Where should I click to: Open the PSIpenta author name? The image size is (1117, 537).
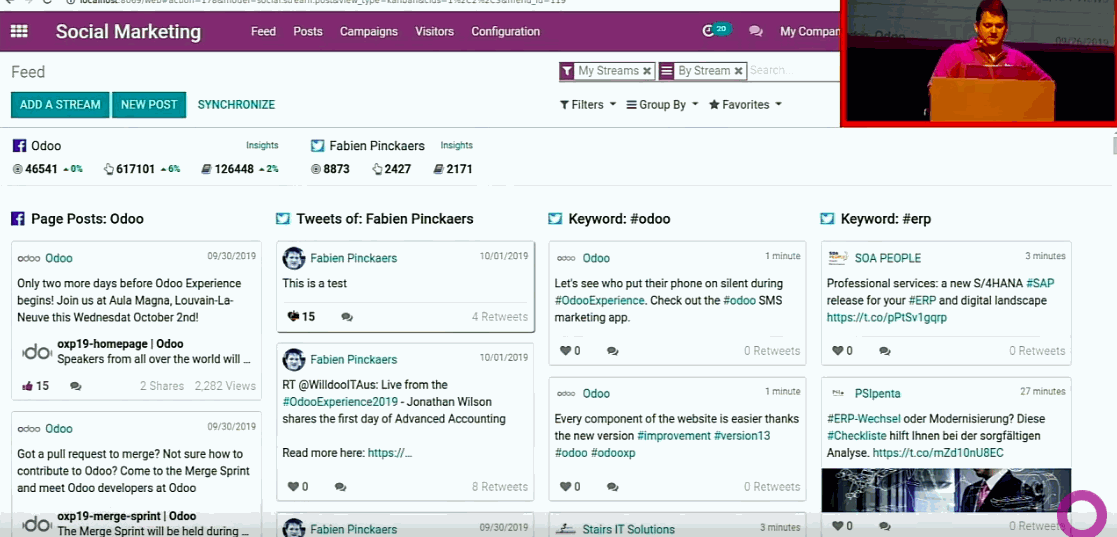click(x=878, y=393)
